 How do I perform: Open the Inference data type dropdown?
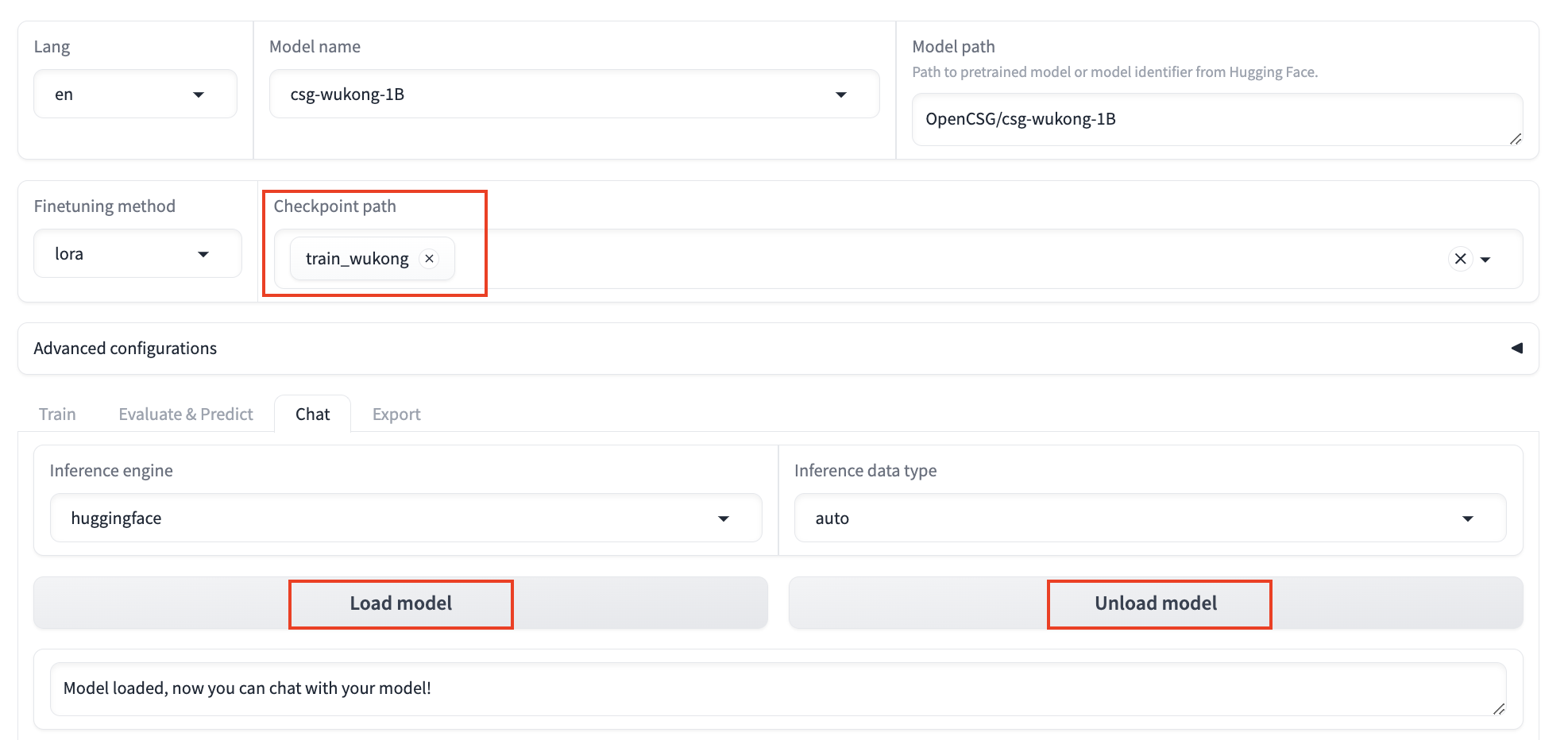point(1149,518)
